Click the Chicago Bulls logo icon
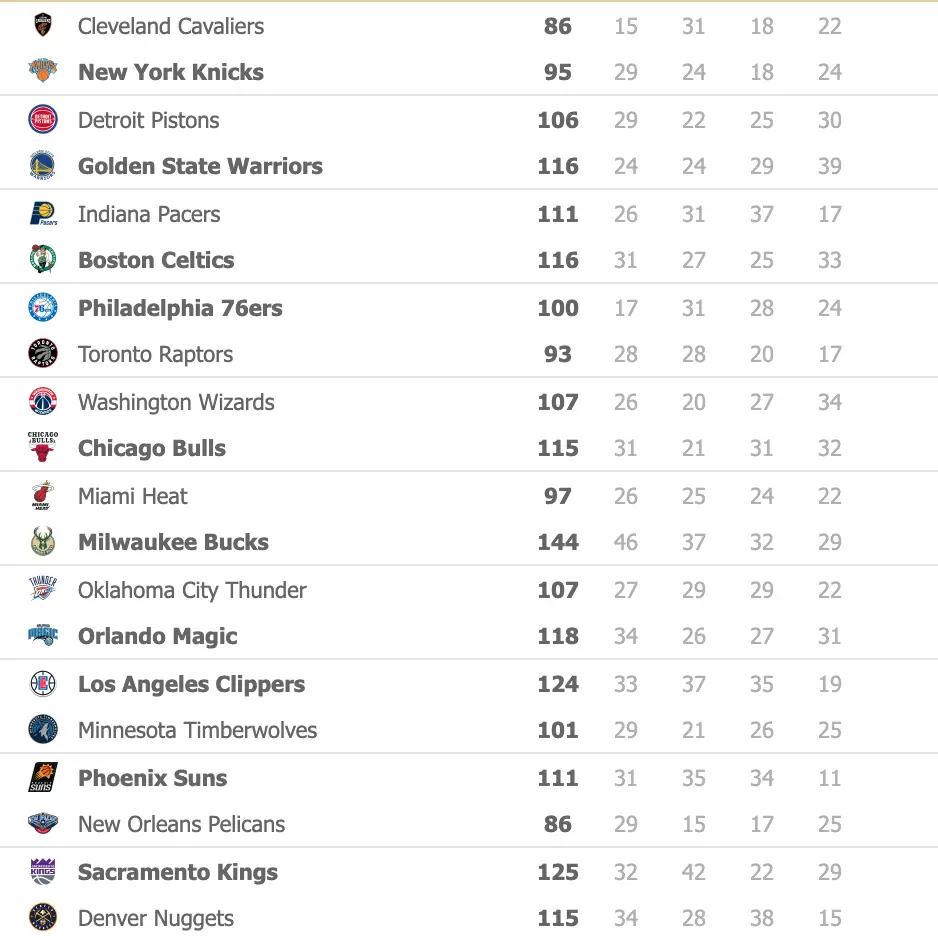Image resolution: width=938 pixels, height=938 pixels. point(42,448)
